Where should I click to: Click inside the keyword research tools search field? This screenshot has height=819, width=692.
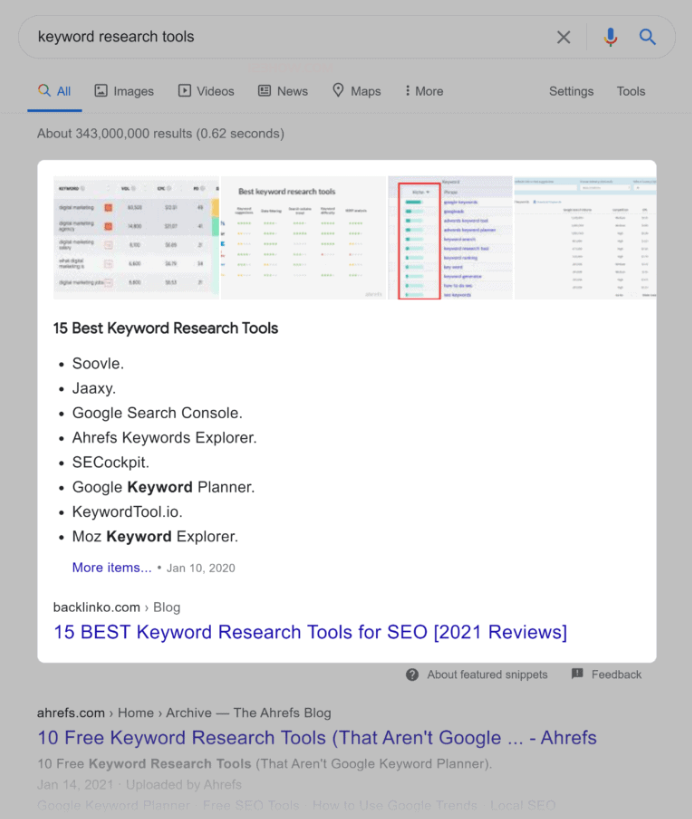280,37
